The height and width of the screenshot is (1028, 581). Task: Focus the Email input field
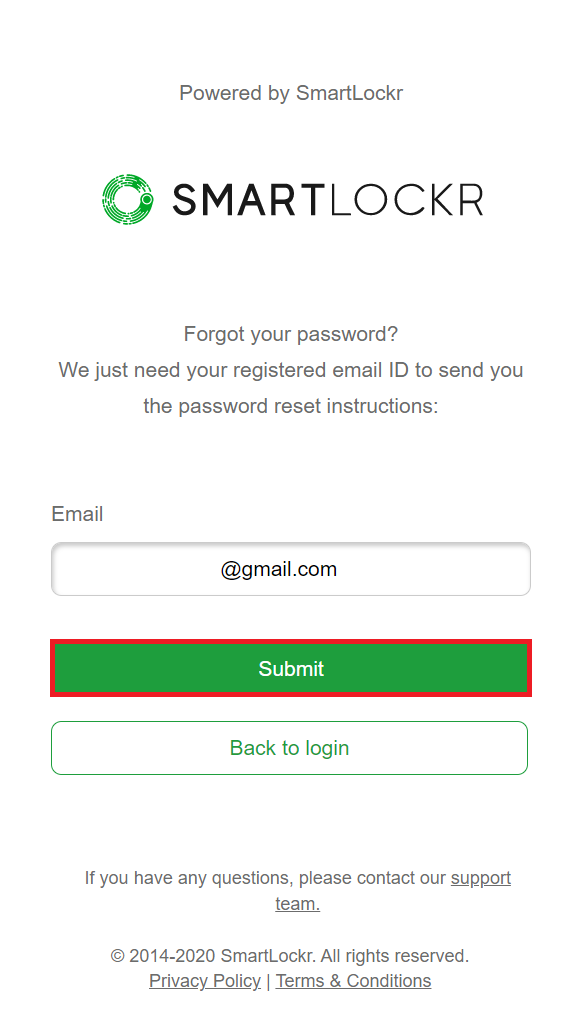290,569
